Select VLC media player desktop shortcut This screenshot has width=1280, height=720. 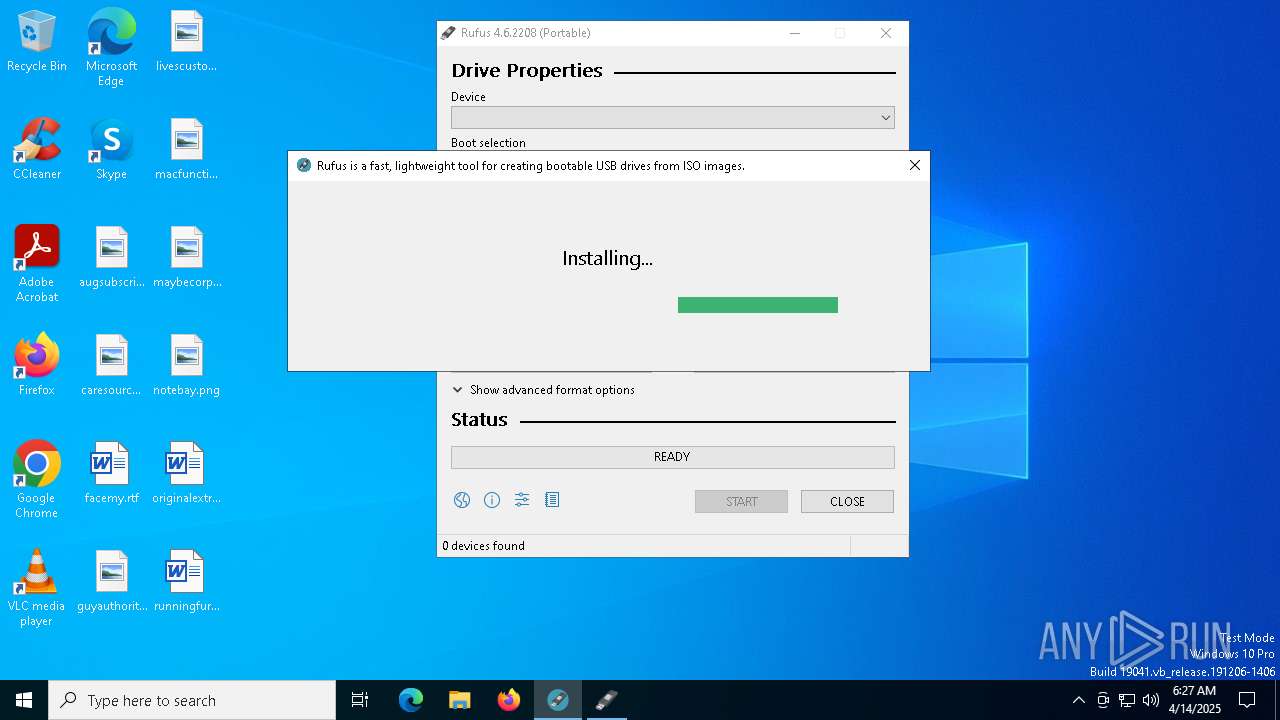(37, 588)
